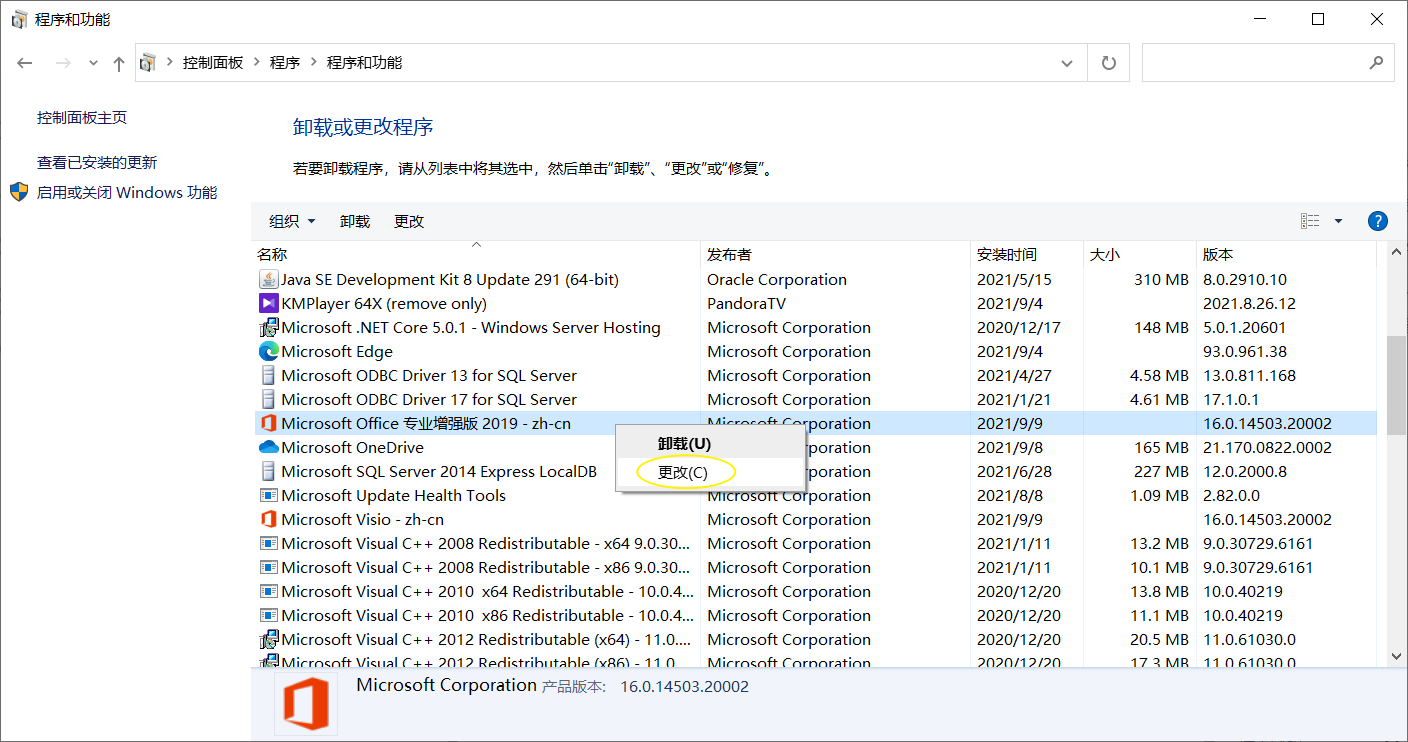Click the Control Panel icon in address bar
This screenshot has width=1408, height=742.
tap(148, 63)
